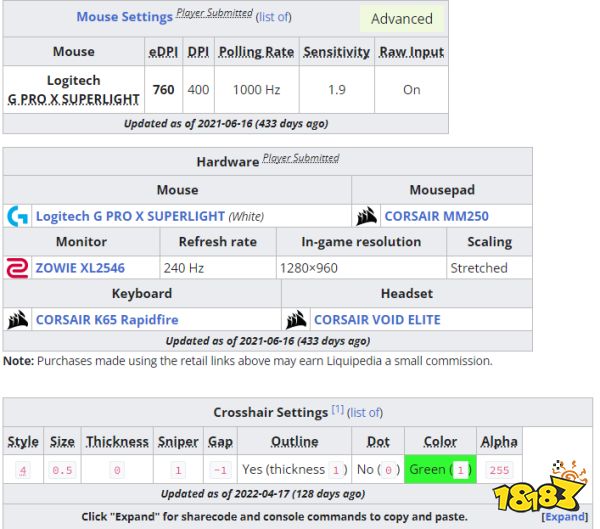The height and width of the screenshot is (529, 600).
Task: Open the Advanced mouse settings tab
Action: click(x=402, y=18)
